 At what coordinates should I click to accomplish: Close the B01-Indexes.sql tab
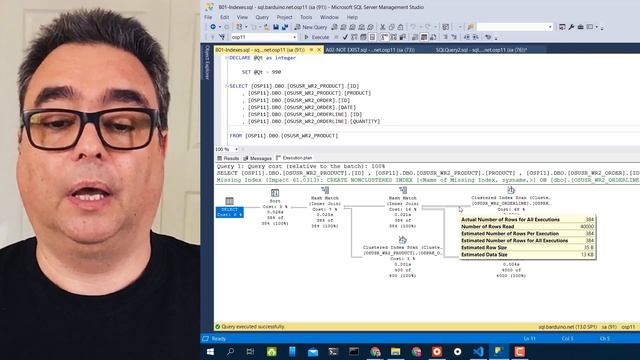(319, 50)
